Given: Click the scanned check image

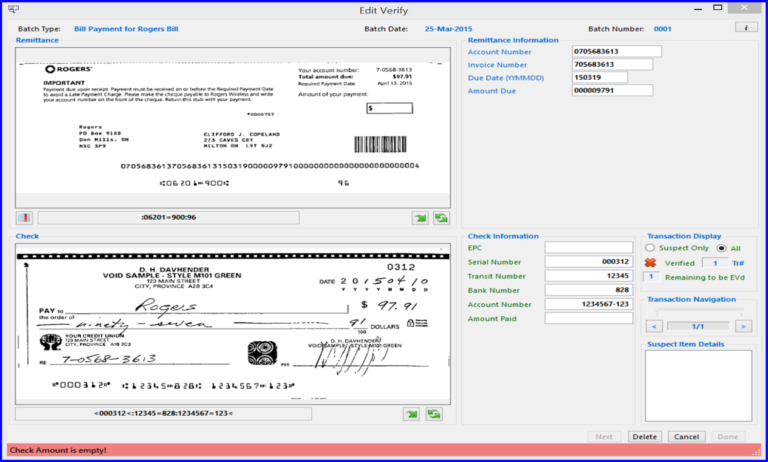Looking at the screenshot, I should (x=233, y=324).
